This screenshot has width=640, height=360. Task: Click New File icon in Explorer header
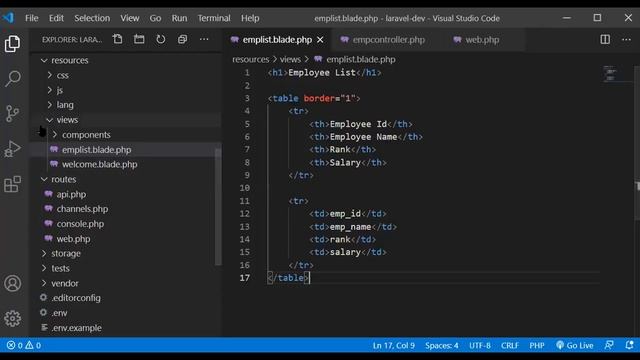click(x=118, y=39)
